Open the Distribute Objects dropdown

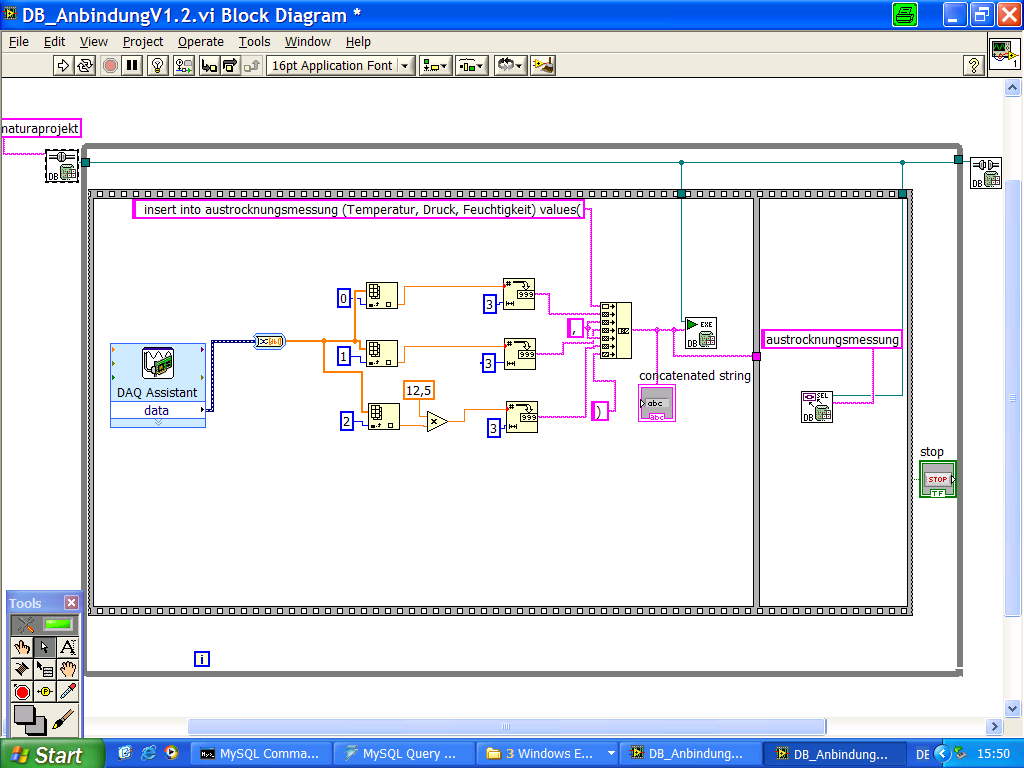click(x=472, y=65)
